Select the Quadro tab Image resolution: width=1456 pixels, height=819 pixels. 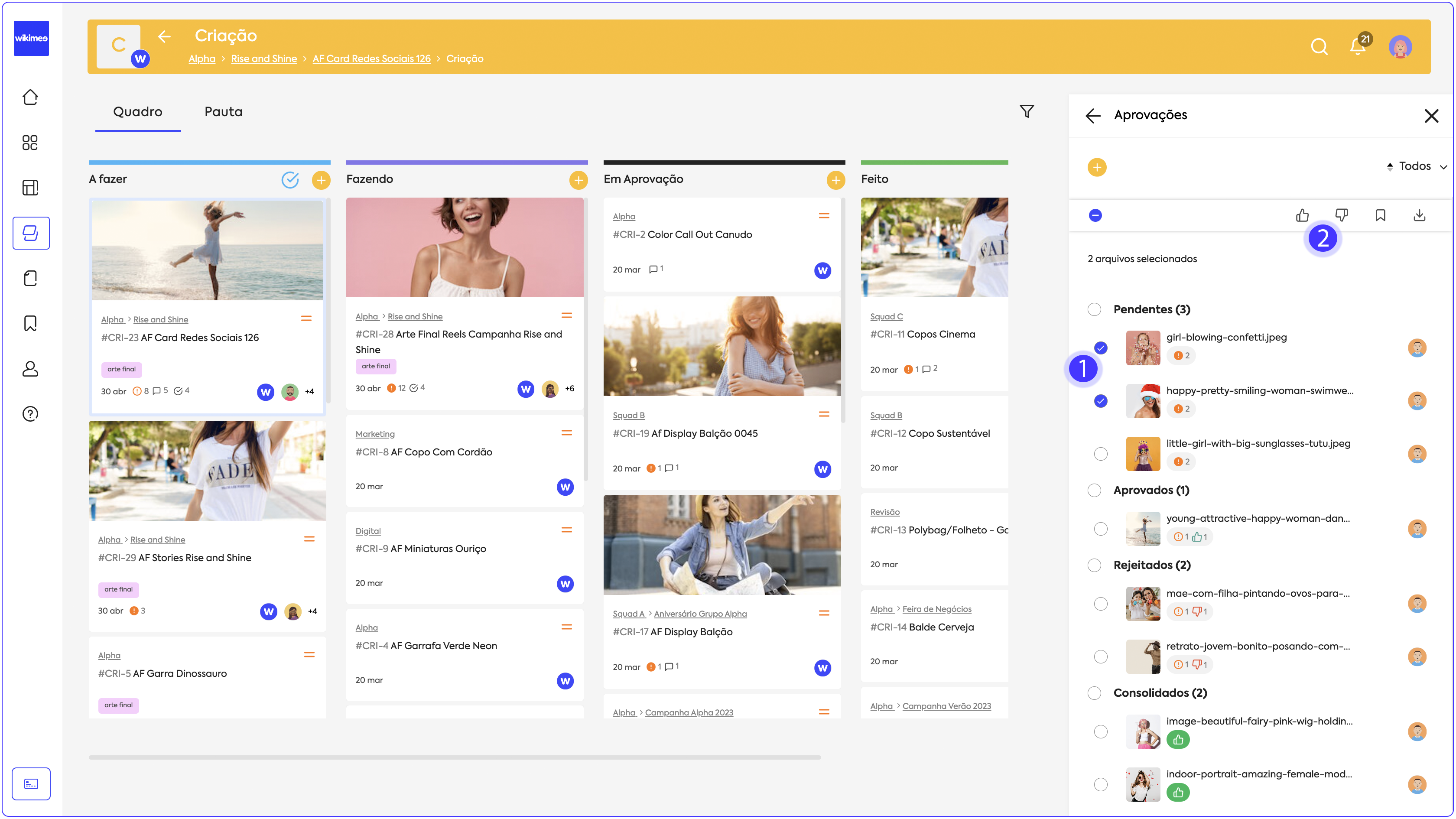pyautogui.click(x=137, y=112)
